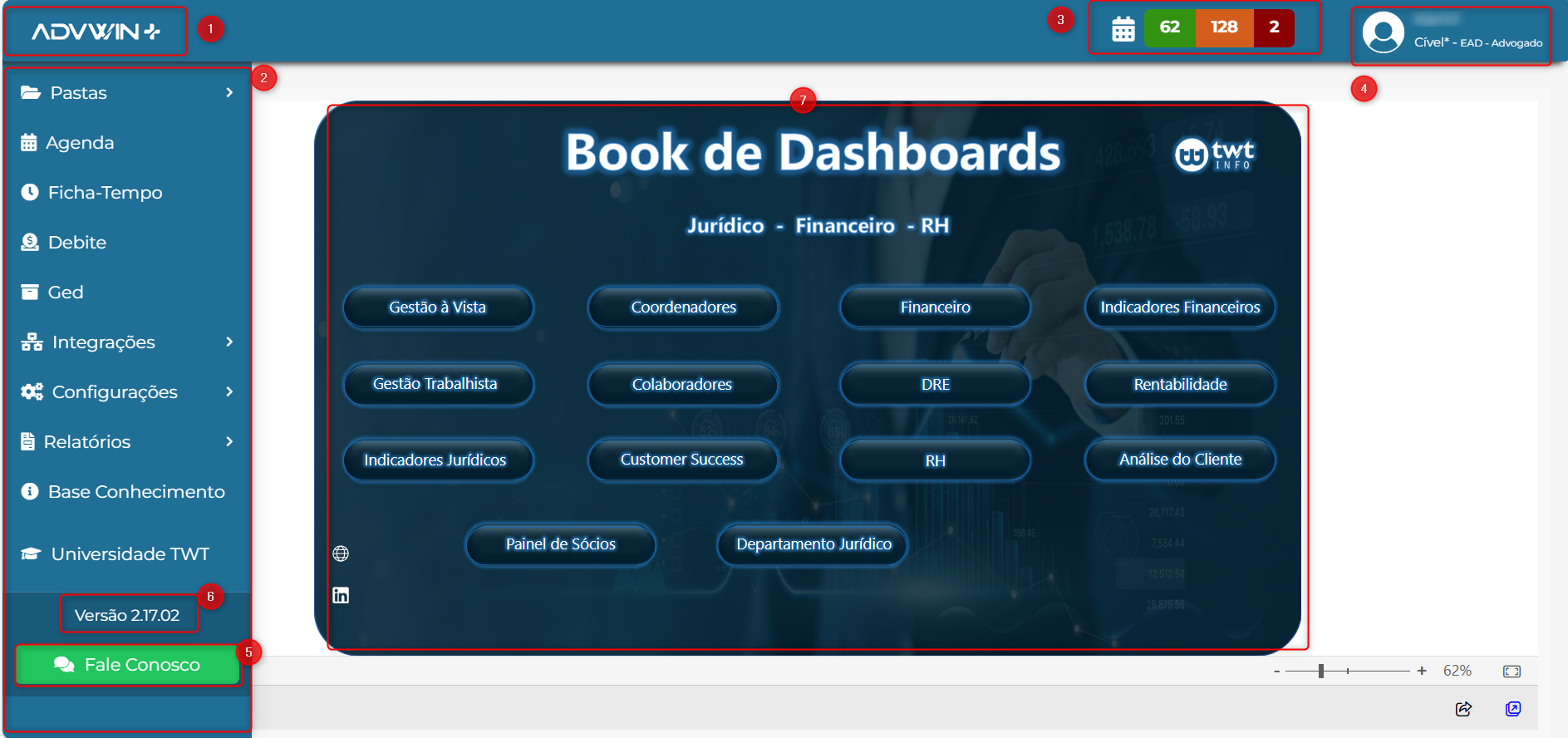Click the zoom in plus button

(1422, 671)
